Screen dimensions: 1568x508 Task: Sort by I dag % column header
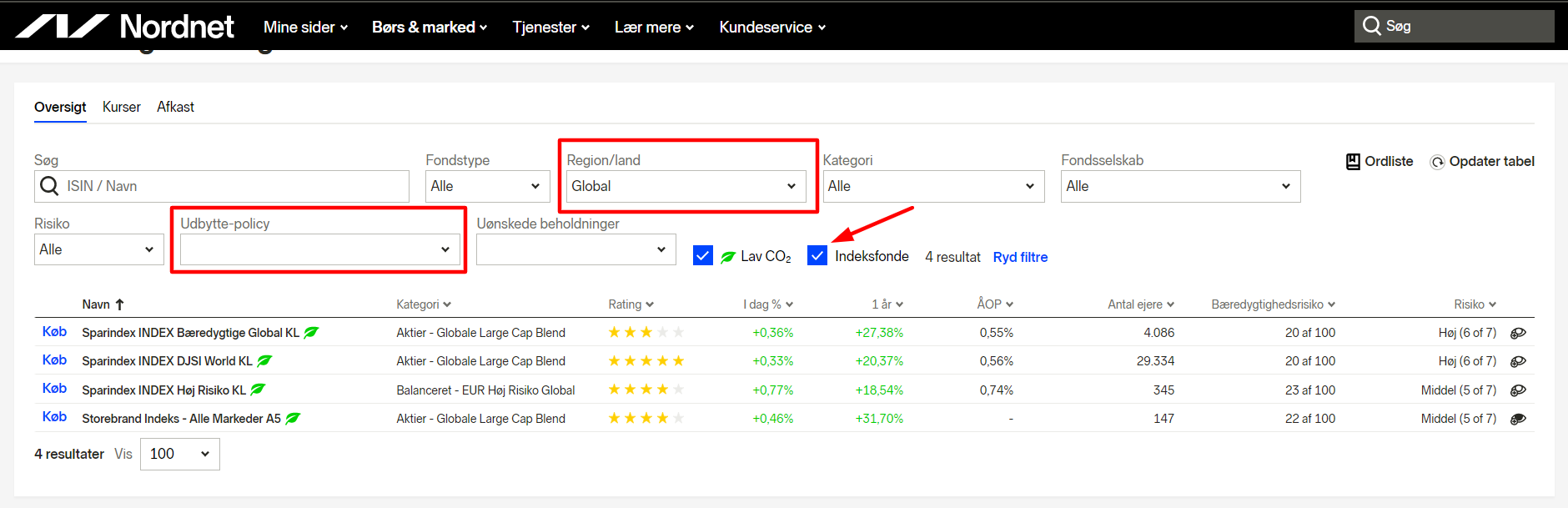(768, 304)
